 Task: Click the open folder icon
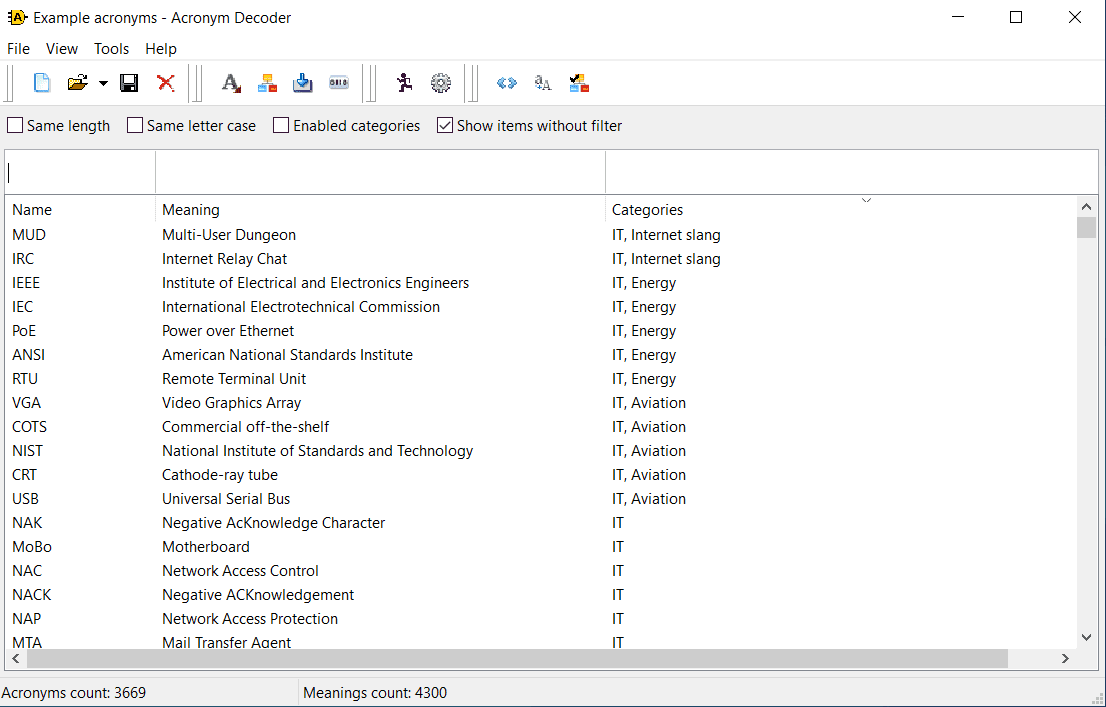pyautogui.click(x=77, y=83)
